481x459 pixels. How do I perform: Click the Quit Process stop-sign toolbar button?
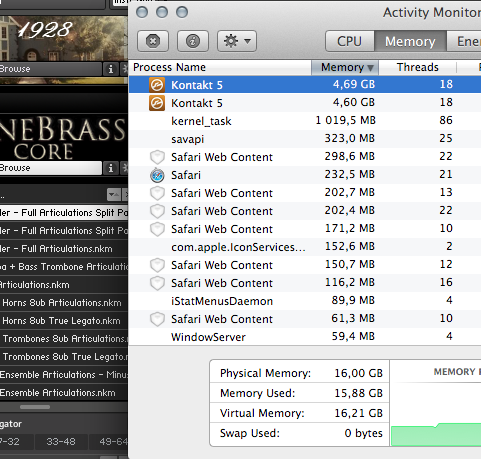pos(153,41)
